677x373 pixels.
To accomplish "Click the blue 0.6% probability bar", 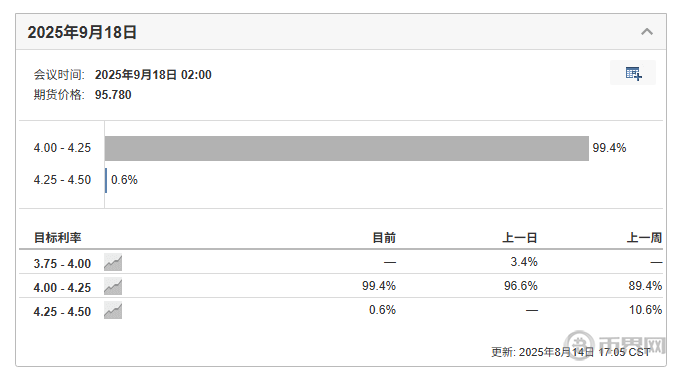I will tap(106, 180).
